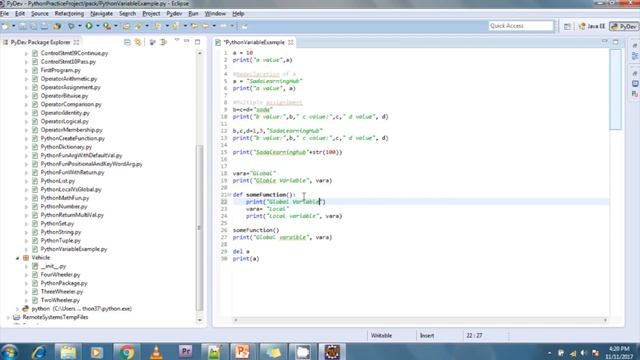Open the File menu
The width and height of the screenshot is (640, 360).
[x=4, y=13]
